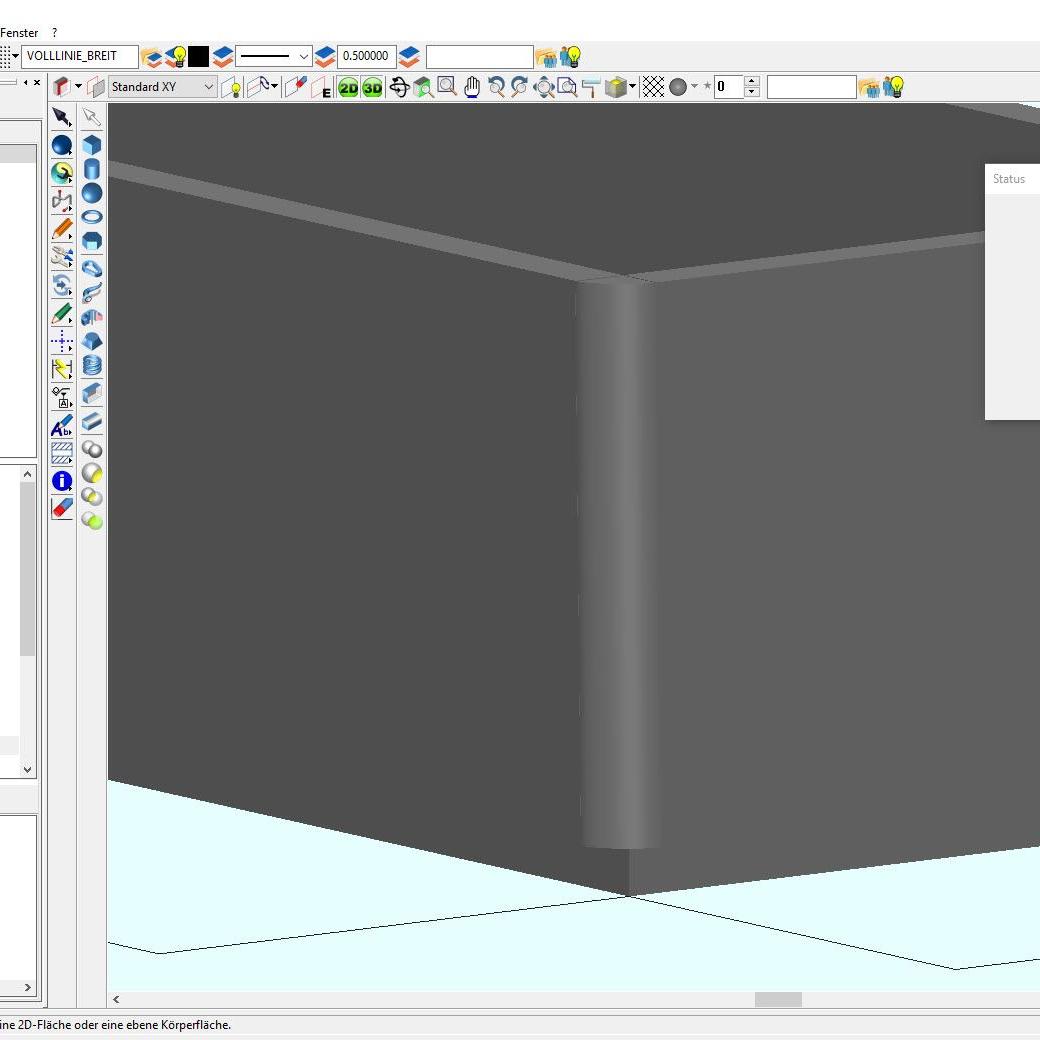
Task: Select the text annotation tool
Action: (x=62, y=426)
